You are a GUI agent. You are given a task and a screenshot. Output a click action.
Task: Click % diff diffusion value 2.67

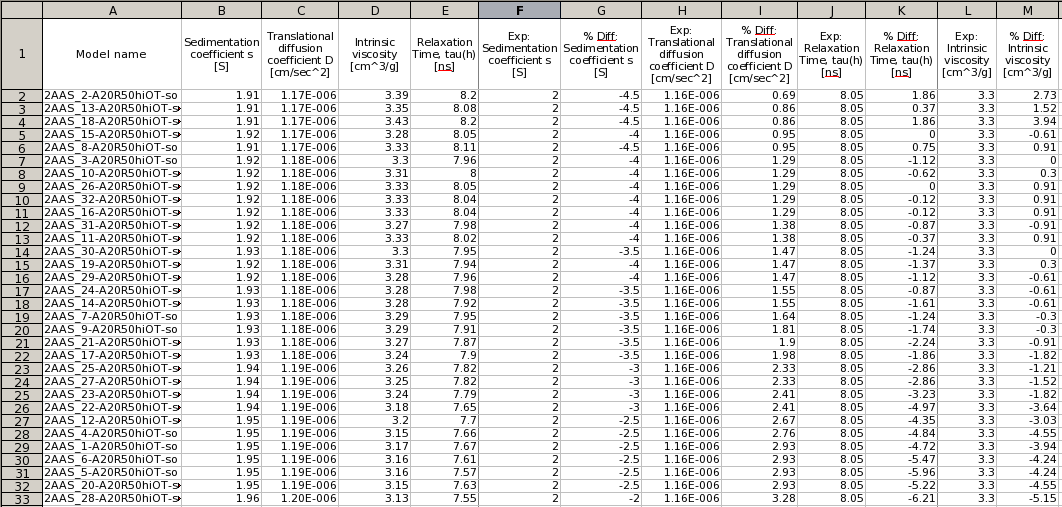click(759, 420)
